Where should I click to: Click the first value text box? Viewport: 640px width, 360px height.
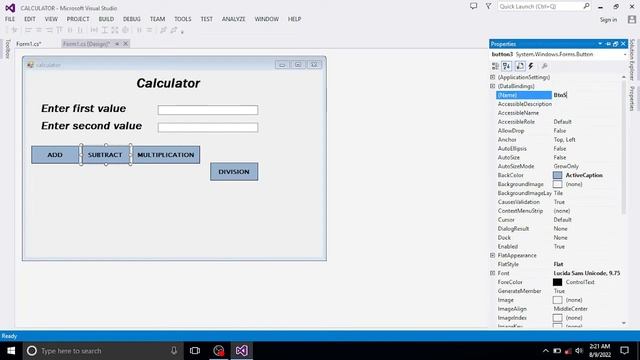point(208,110)
